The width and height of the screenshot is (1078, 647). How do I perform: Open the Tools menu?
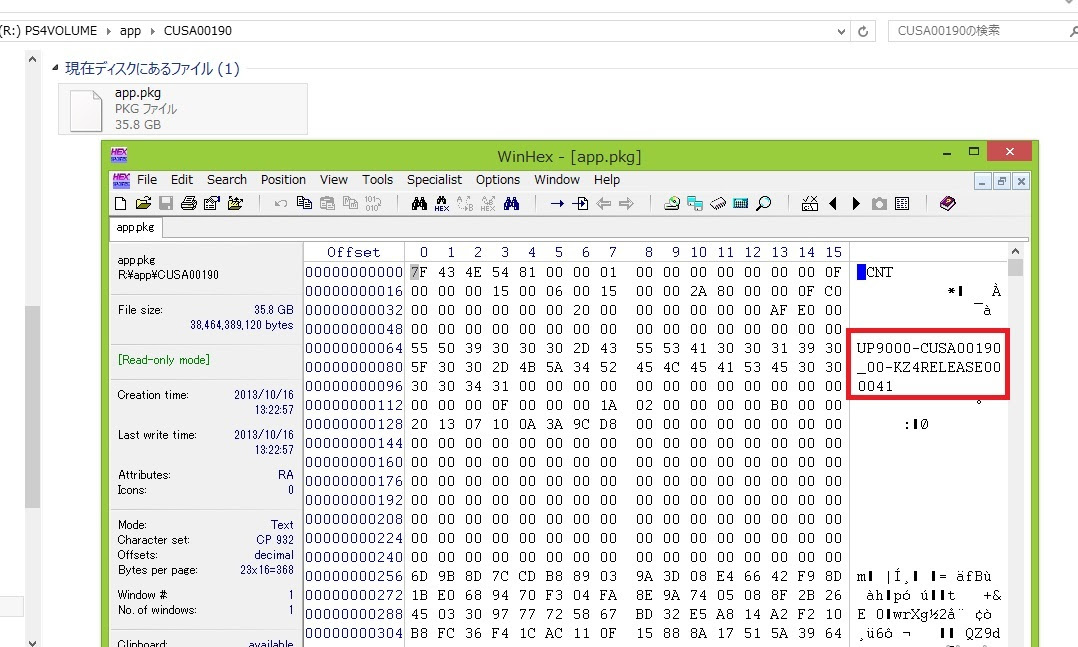(x=377, y=179)
